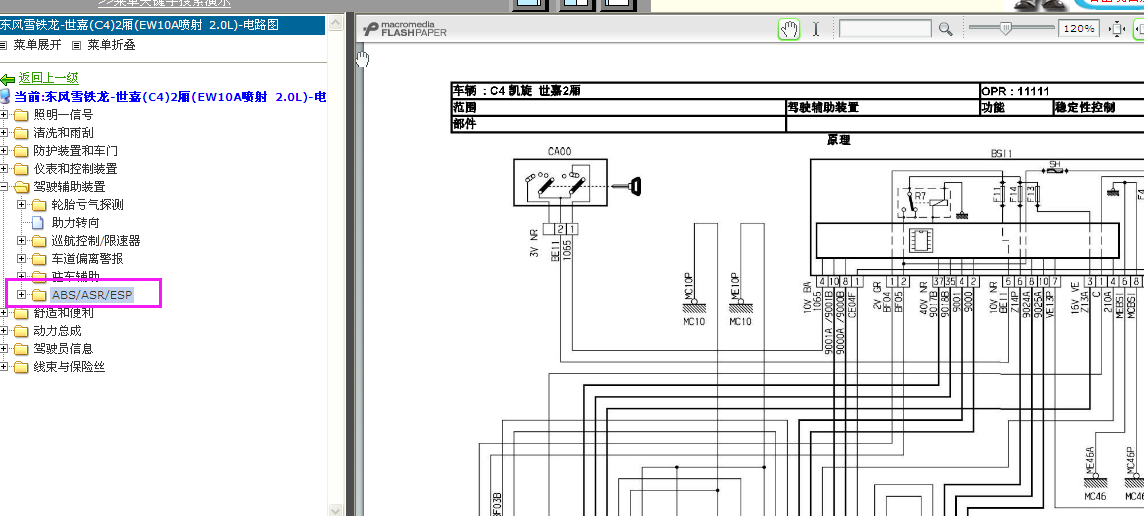Expand the 轮胎亏气探测 subfolder
Image resolution: width=1144 pixels, height=516 pixels.
pyautogui.click(x=22, y=204)
